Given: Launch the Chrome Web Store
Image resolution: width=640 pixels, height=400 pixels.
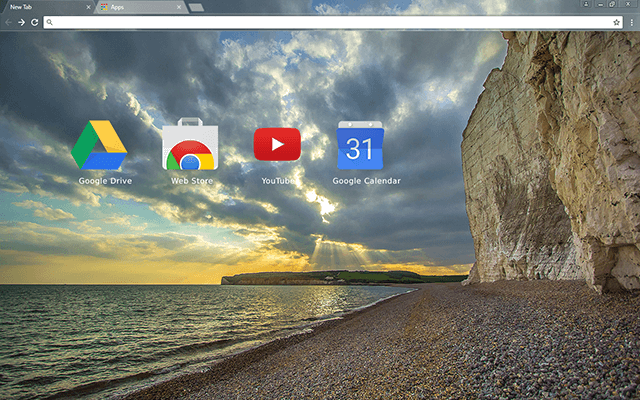Looking at the screenshot, I should [x=190, y=145].
